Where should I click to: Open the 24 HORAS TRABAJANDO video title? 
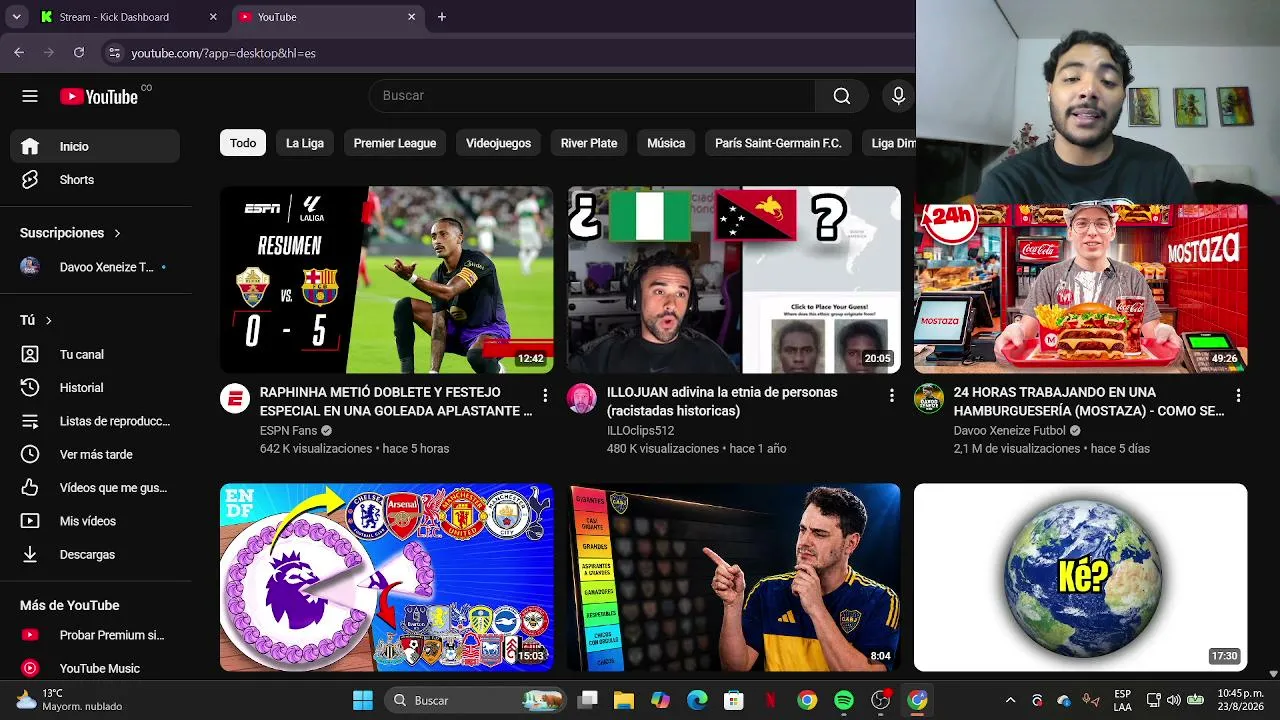(x=1089, y=401)
